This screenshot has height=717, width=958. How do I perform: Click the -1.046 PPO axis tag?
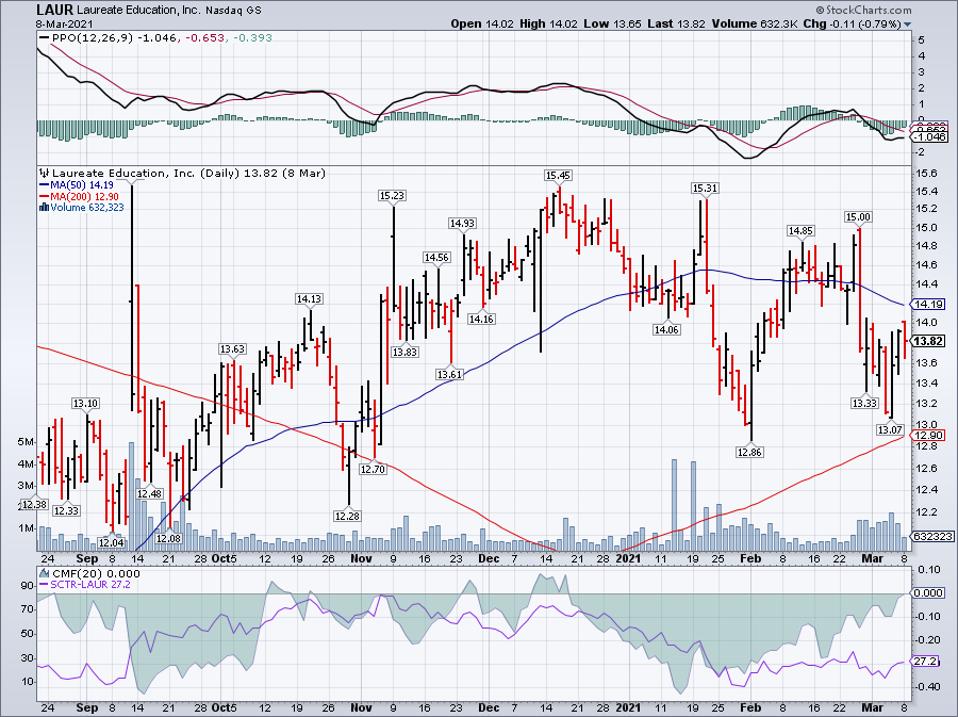click(931, 138)
